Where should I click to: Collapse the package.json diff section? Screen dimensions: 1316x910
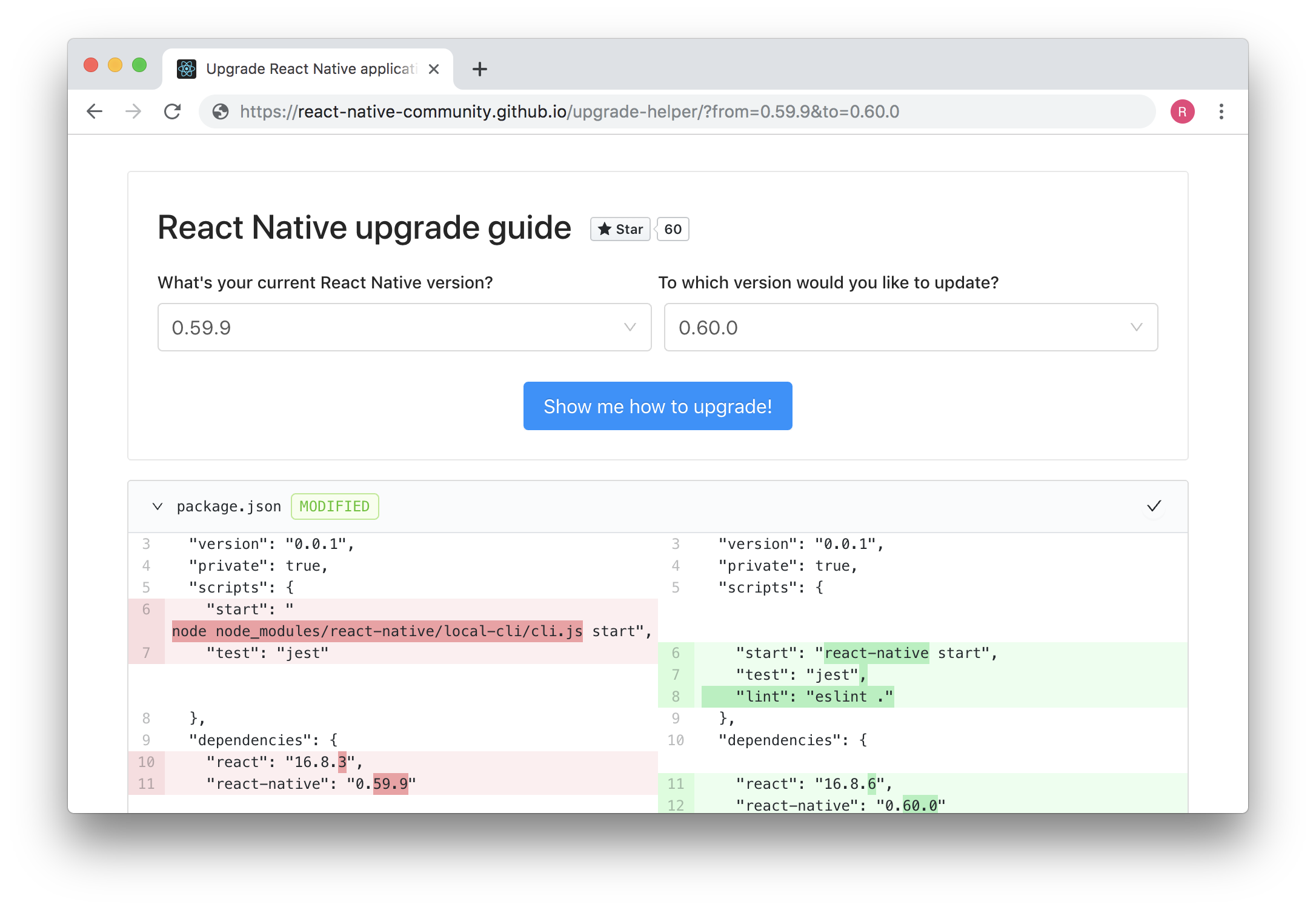click(158, 506)
